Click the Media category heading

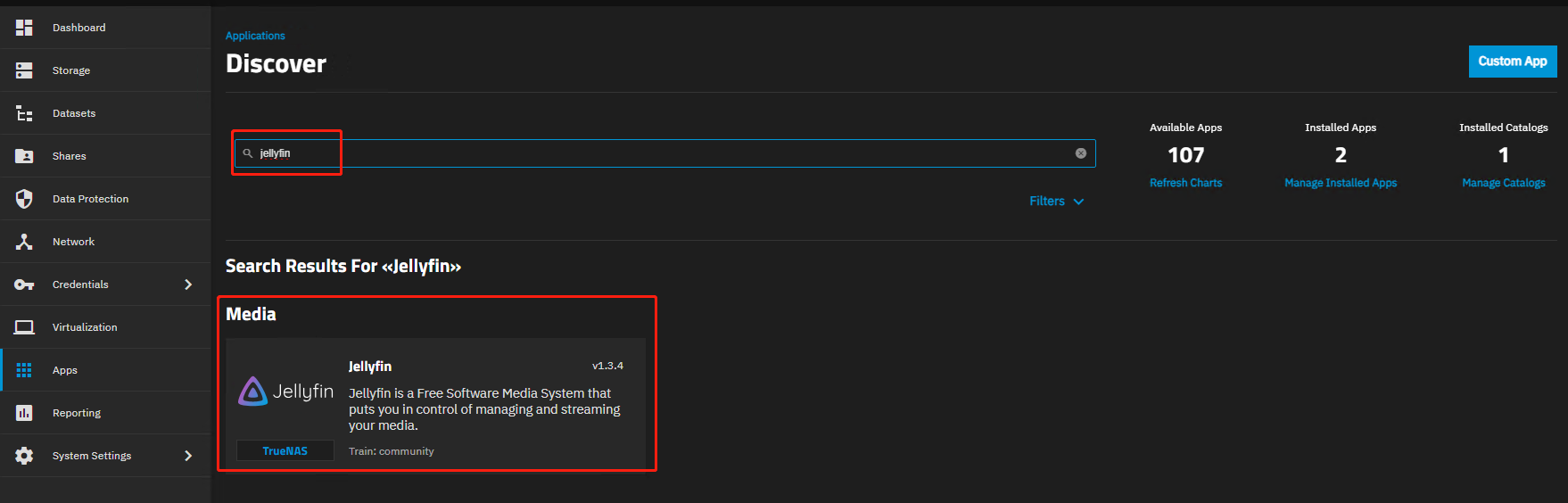[x=251, y=314]
